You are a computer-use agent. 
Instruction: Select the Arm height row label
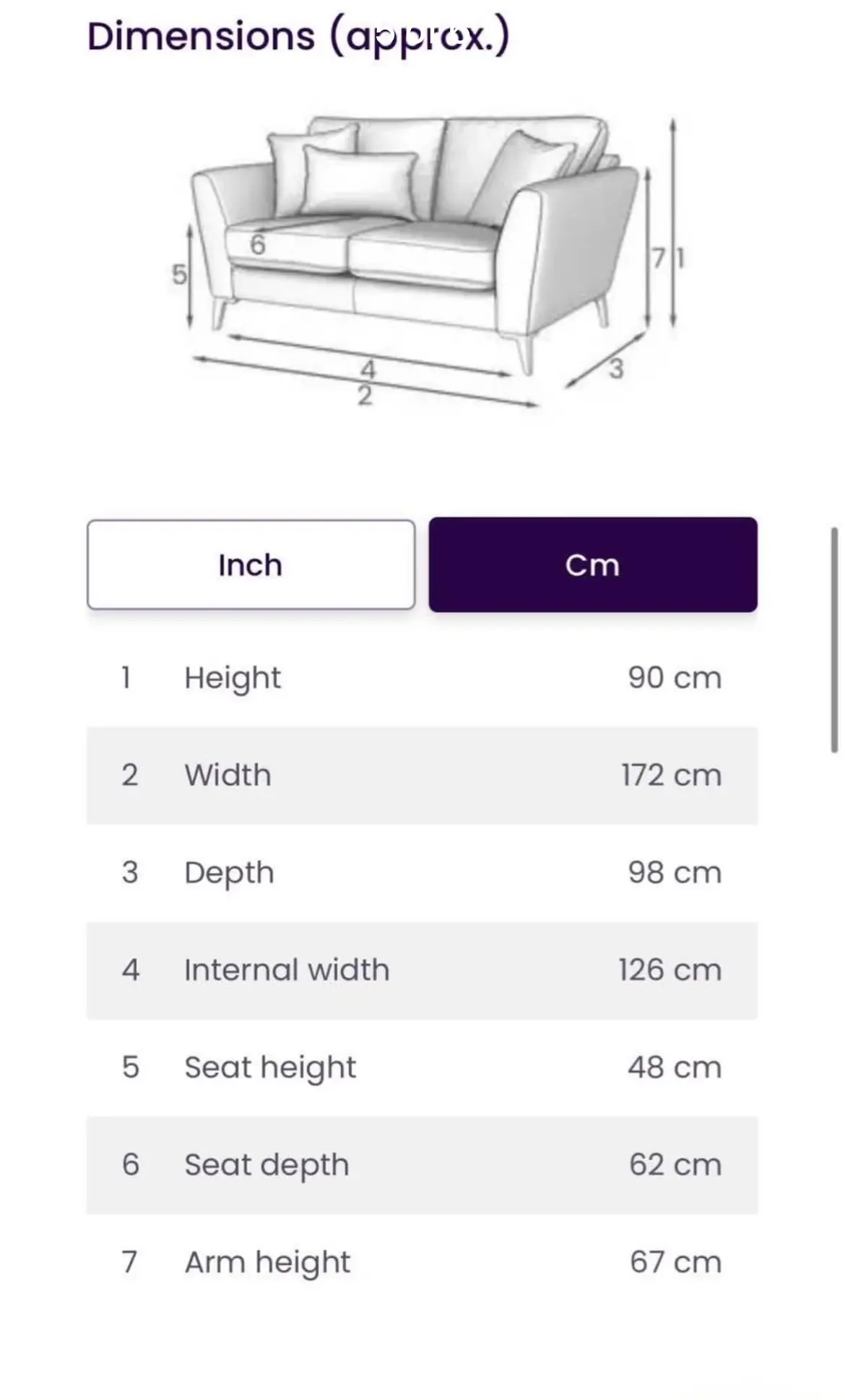pos(267,1262)
